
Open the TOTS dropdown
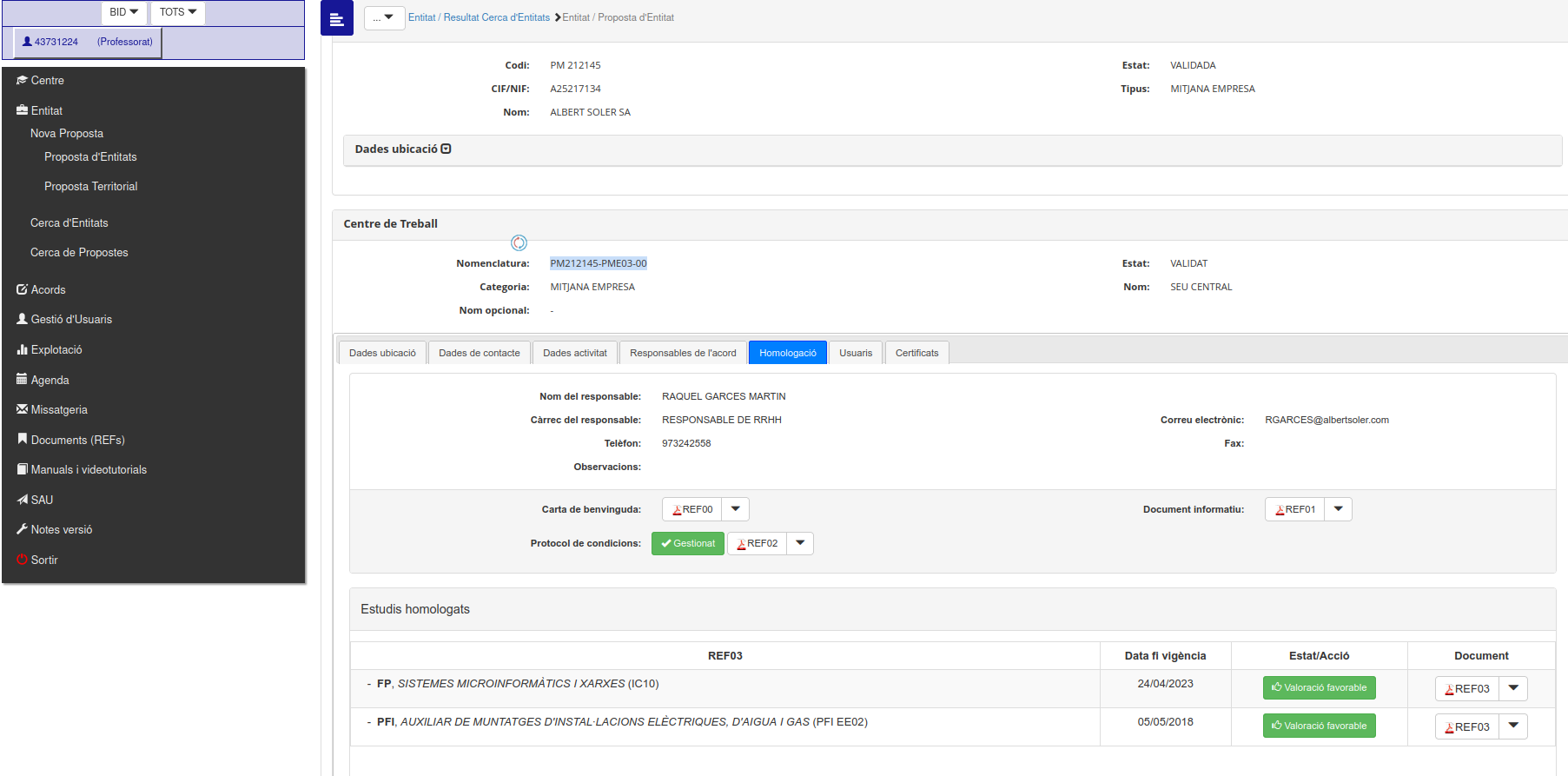tap(178, 12)
